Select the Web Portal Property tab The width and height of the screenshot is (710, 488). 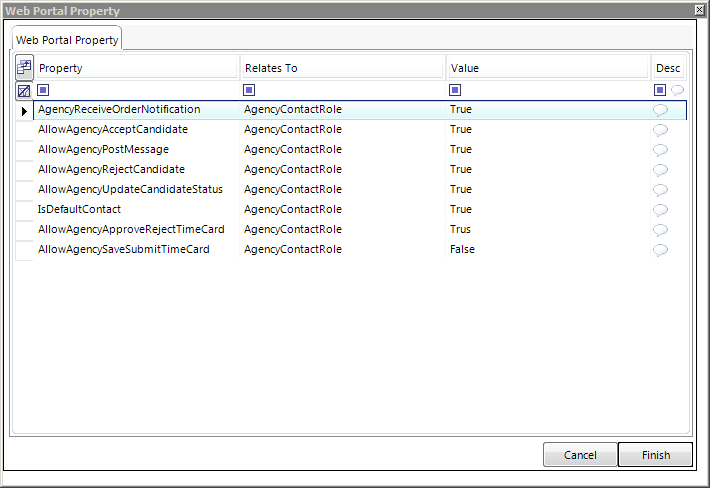(x=67, y=40)
